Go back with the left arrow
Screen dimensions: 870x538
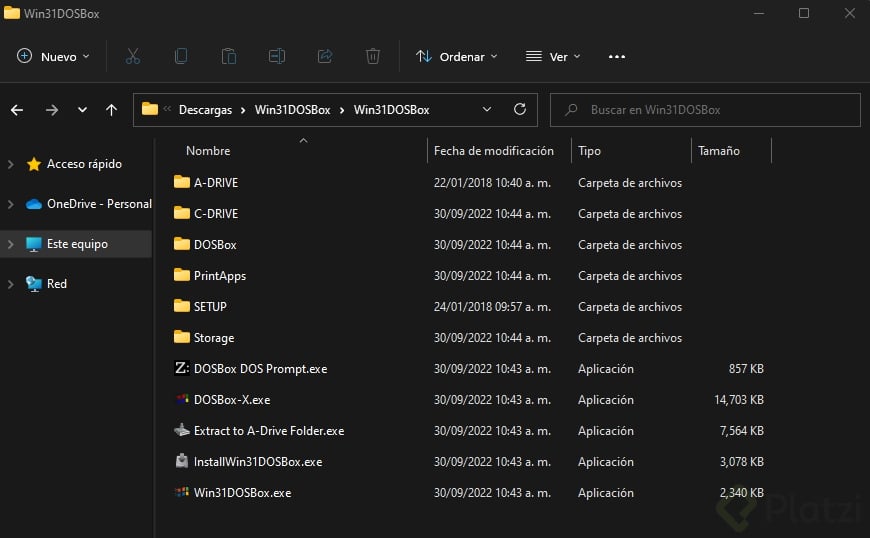click(x=17, y=110)
